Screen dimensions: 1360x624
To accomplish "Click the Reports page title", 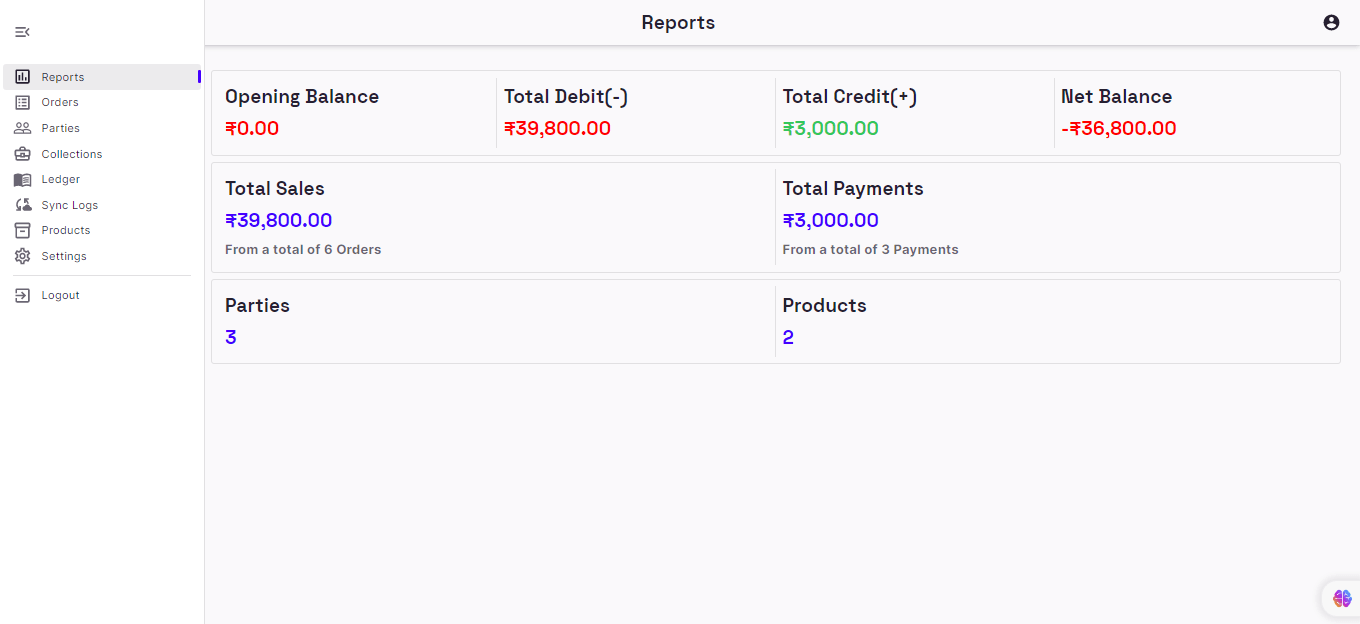I will (x=678, y=22).
